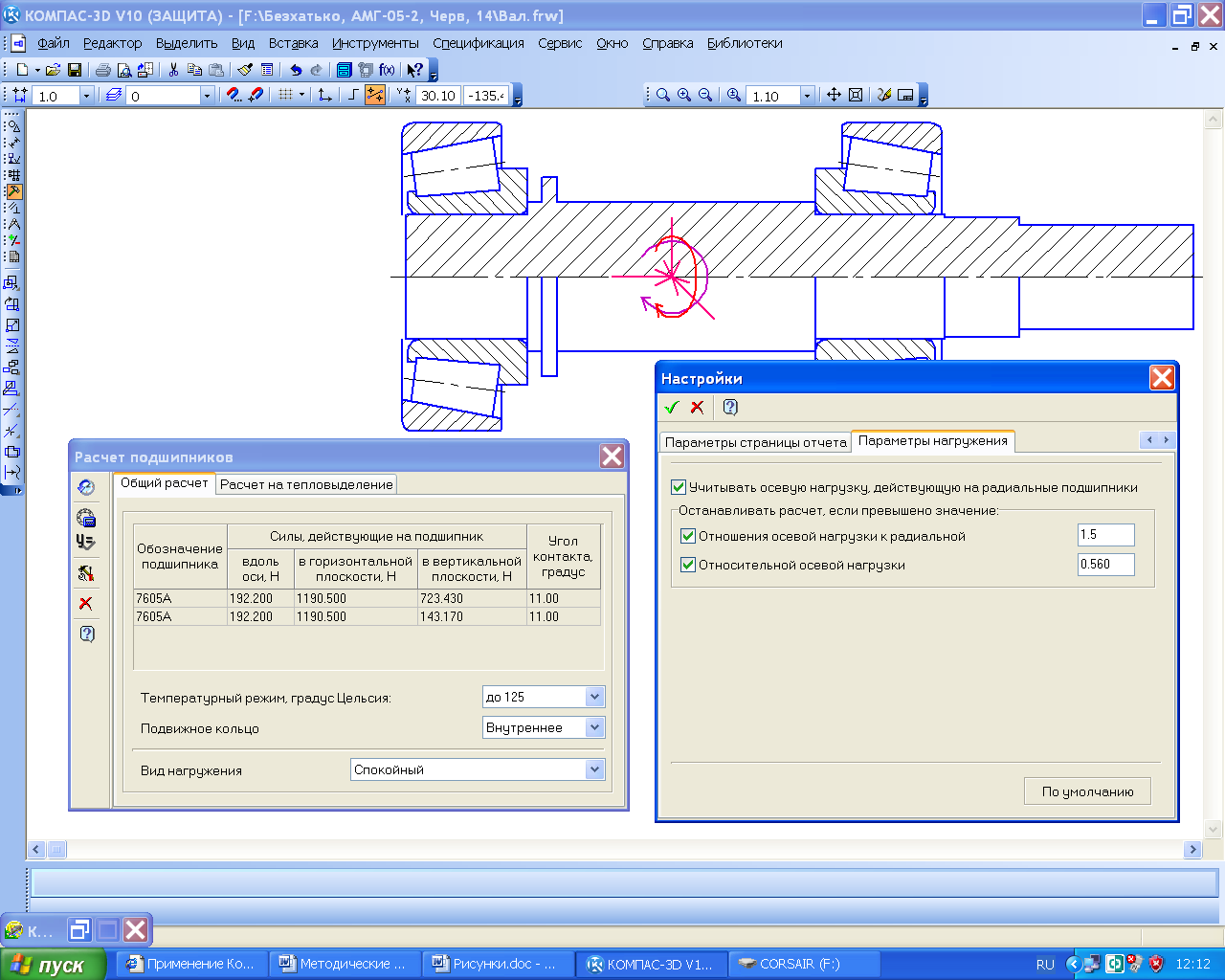Cut selection with the scissors icon
1225x980 pixels.
coord(173,70)
